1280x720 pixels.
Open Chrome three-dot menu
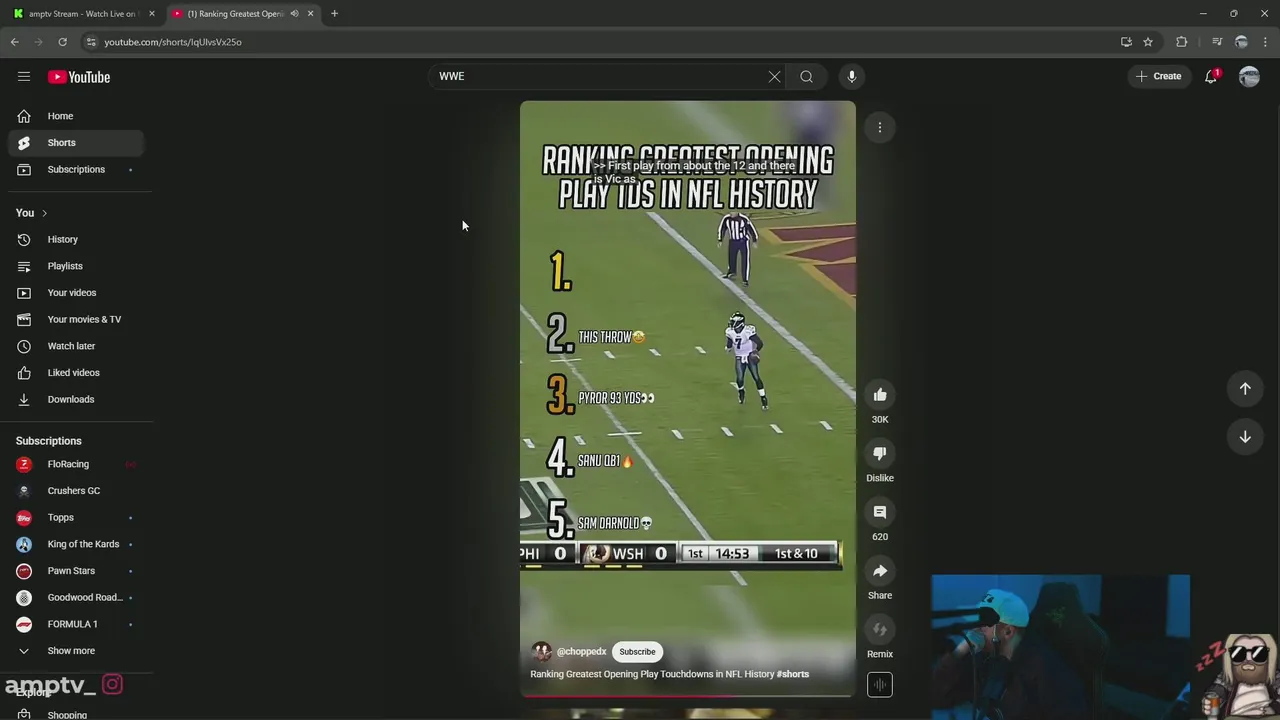pos(1266,42)
